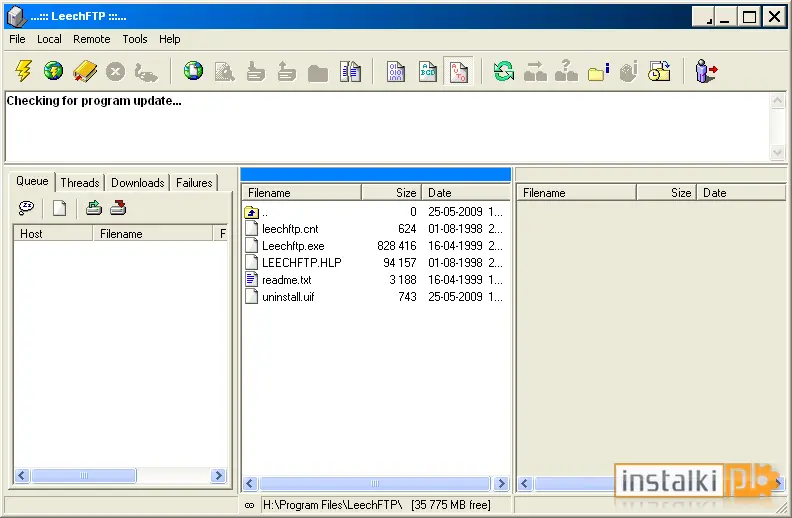792x518 pixels.
Task: Click the globe with lightning connect icon
Action: coord(54,71)
